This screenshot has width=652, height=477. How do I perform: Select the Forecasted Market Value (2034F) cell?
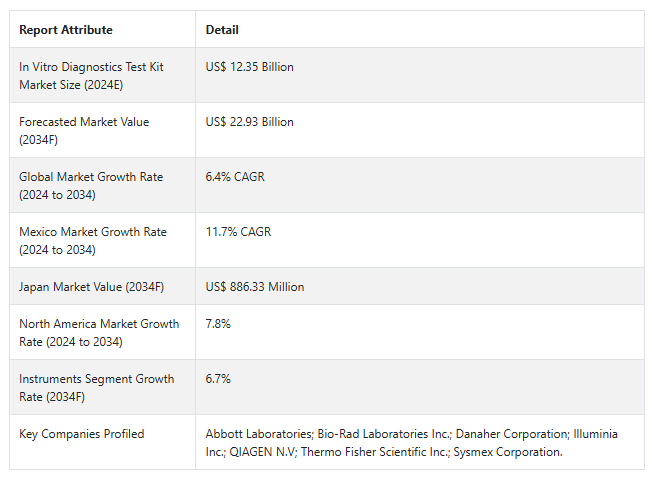(x=84, y=131)
